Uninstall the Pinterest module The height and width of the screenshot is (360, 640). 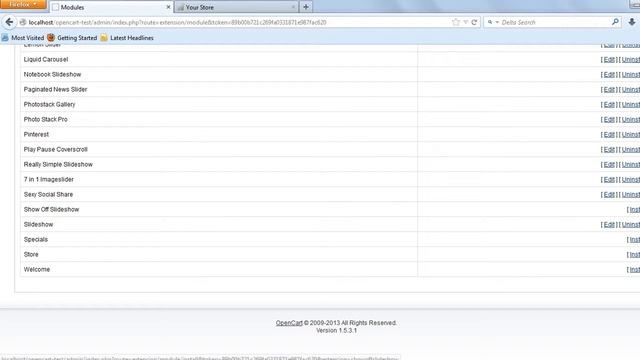(x=631, y=135)
